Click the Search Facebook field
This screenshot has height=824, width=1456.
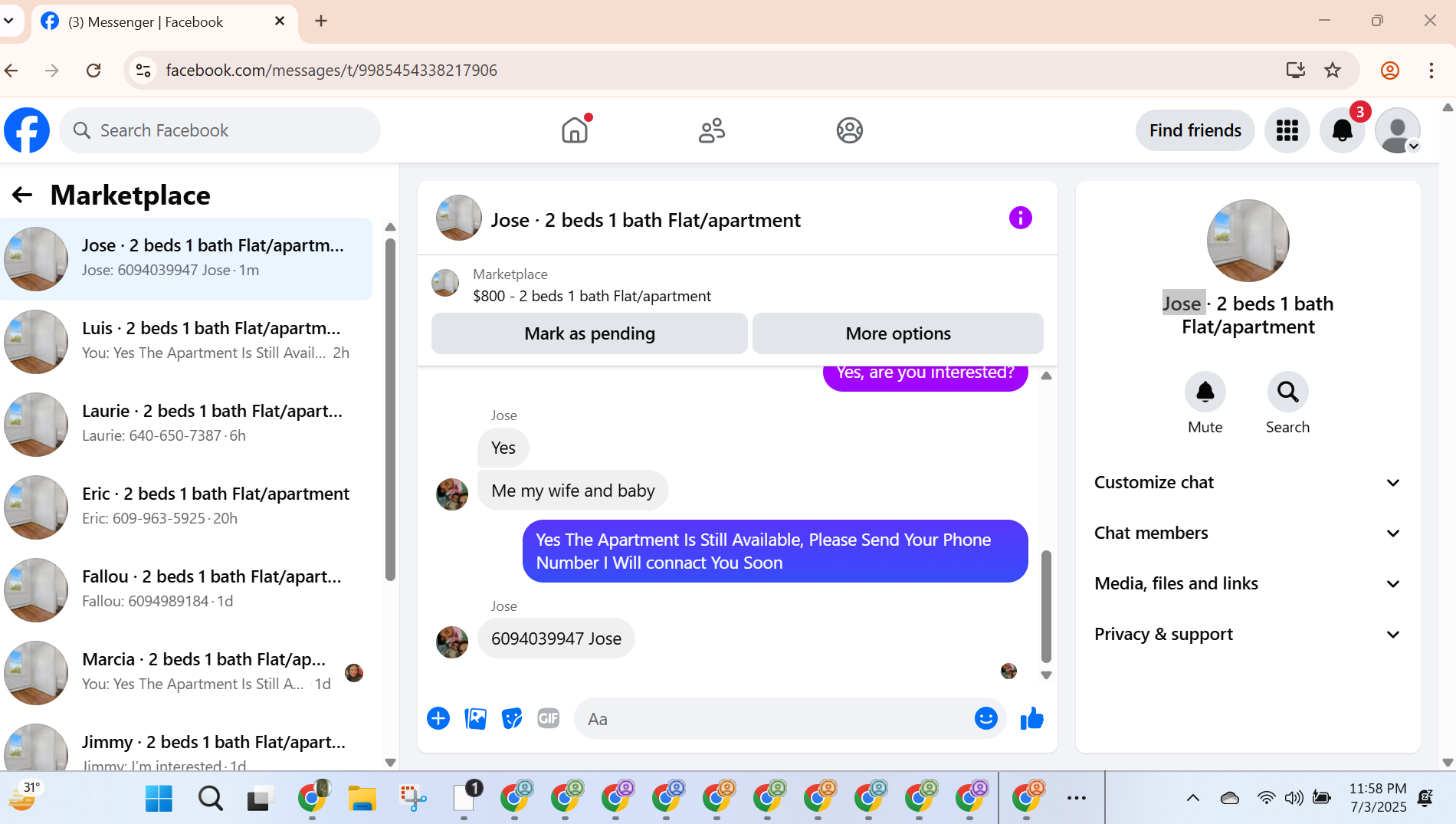click(220, 130)
